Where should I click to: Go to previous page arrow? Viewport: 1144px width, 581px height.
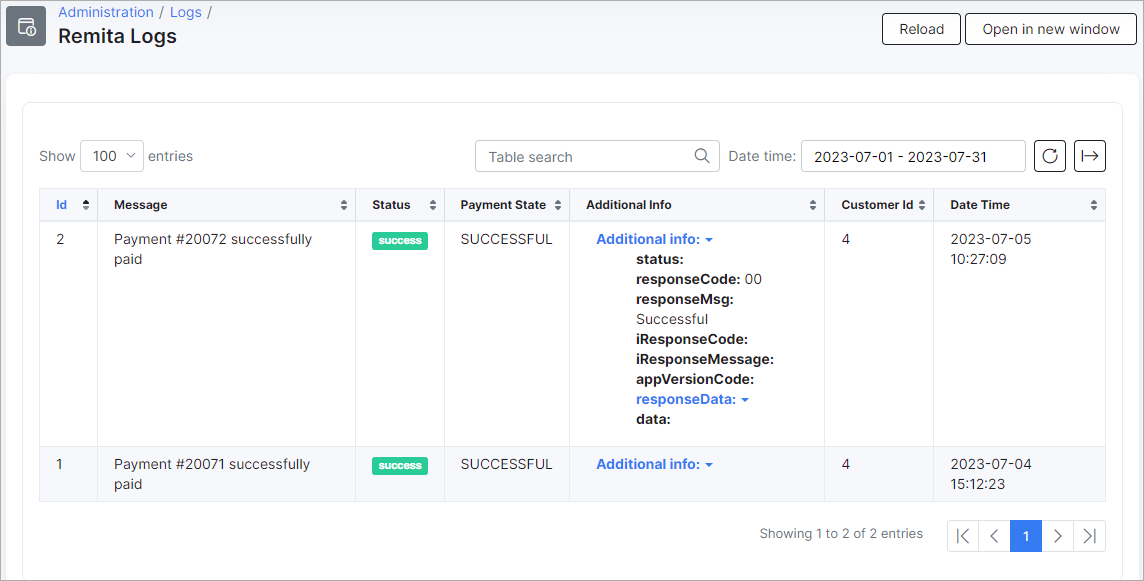tap(994, 536)
